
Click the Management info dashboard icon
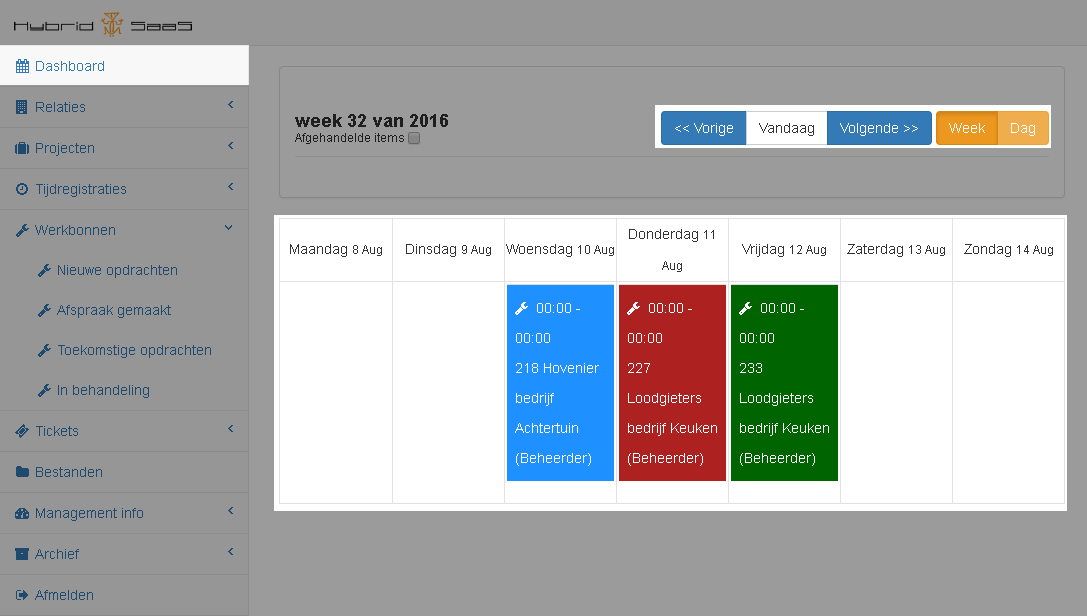click(22, 513)
